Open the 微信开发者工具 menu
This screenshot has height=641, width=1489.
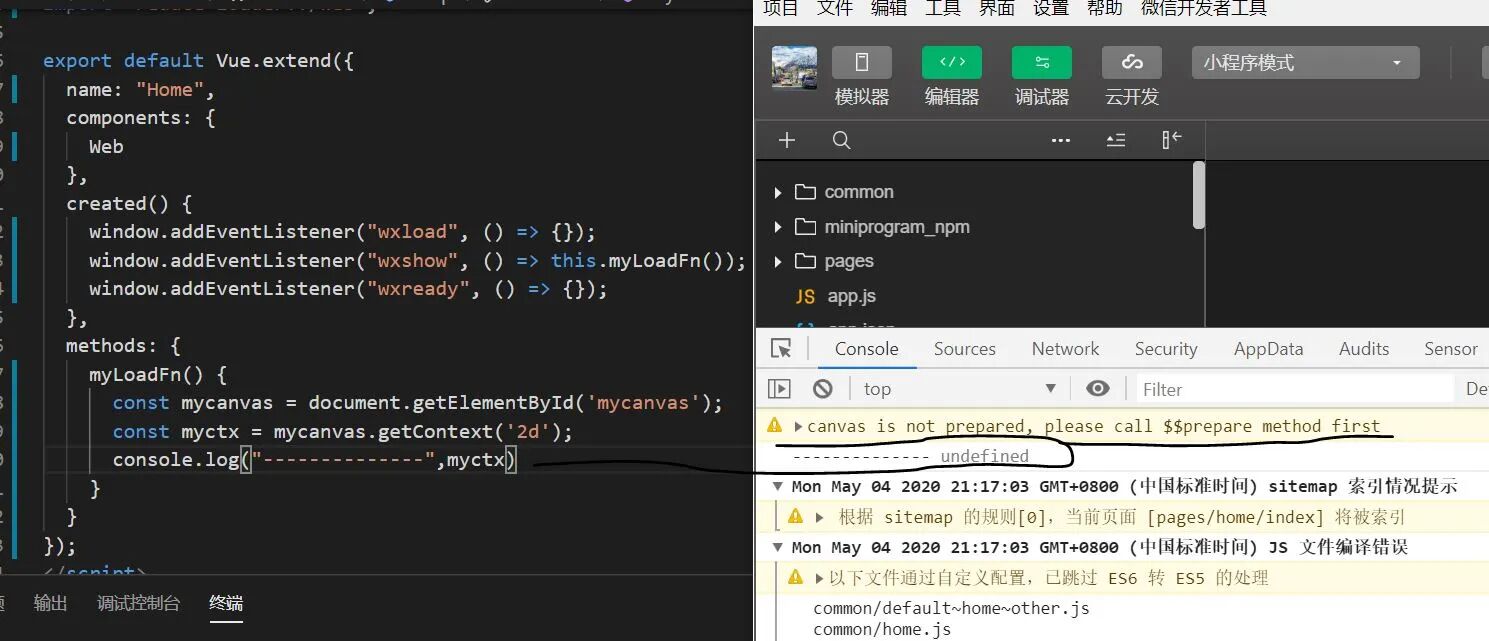(1204, 9)
